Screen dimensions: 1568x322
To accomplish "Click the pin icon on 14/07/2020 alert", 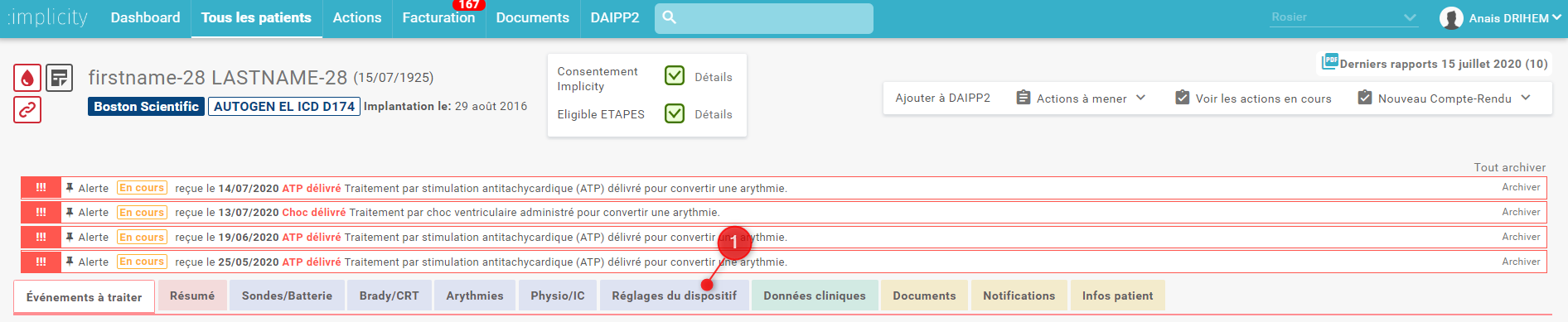I will click(x=70, y=188).
